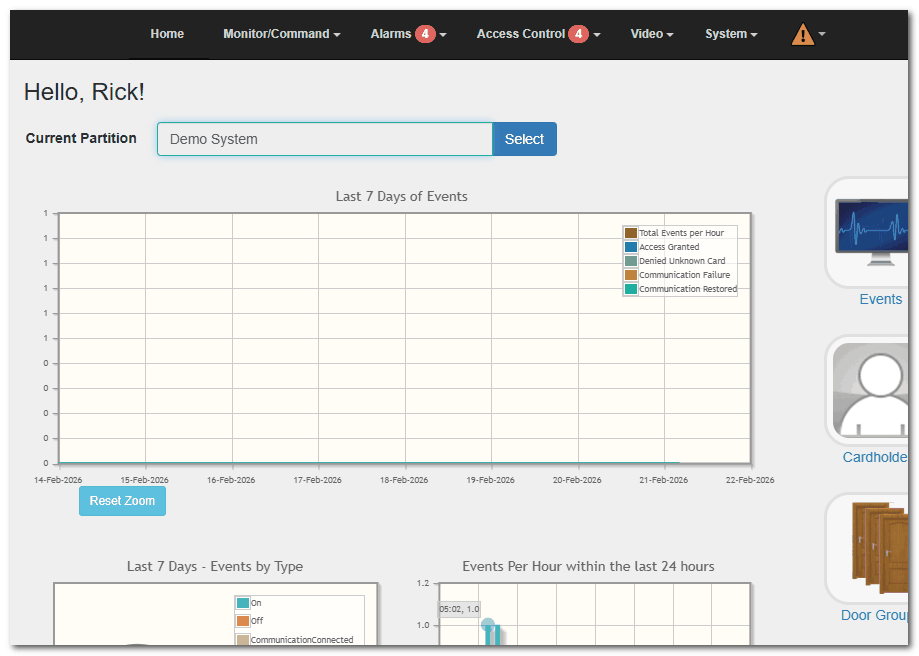Click the On legend swatch in pie chart

coord(243,603)
